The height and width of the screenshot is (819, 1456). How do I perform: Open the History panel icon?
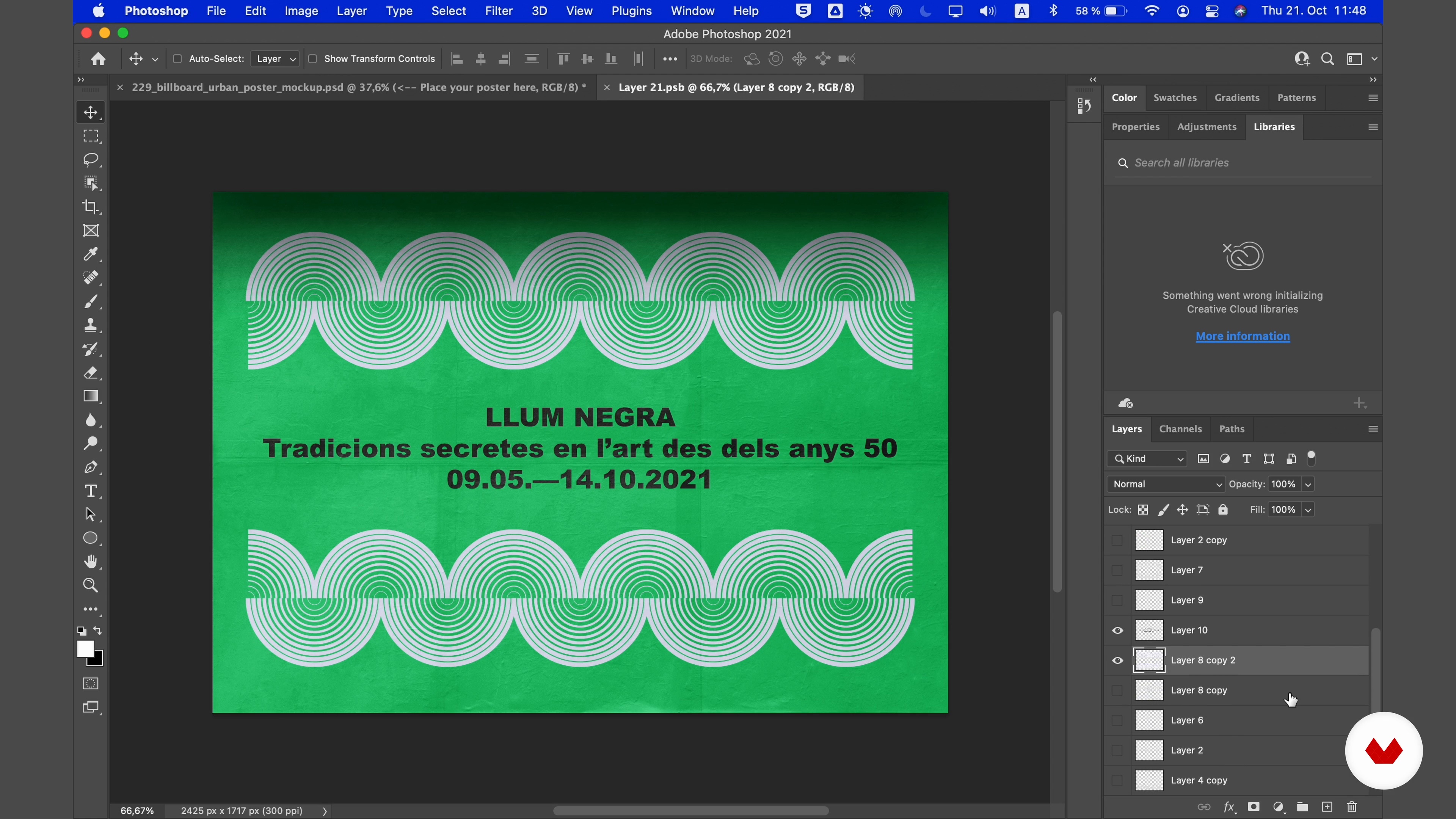[1084, 106]
